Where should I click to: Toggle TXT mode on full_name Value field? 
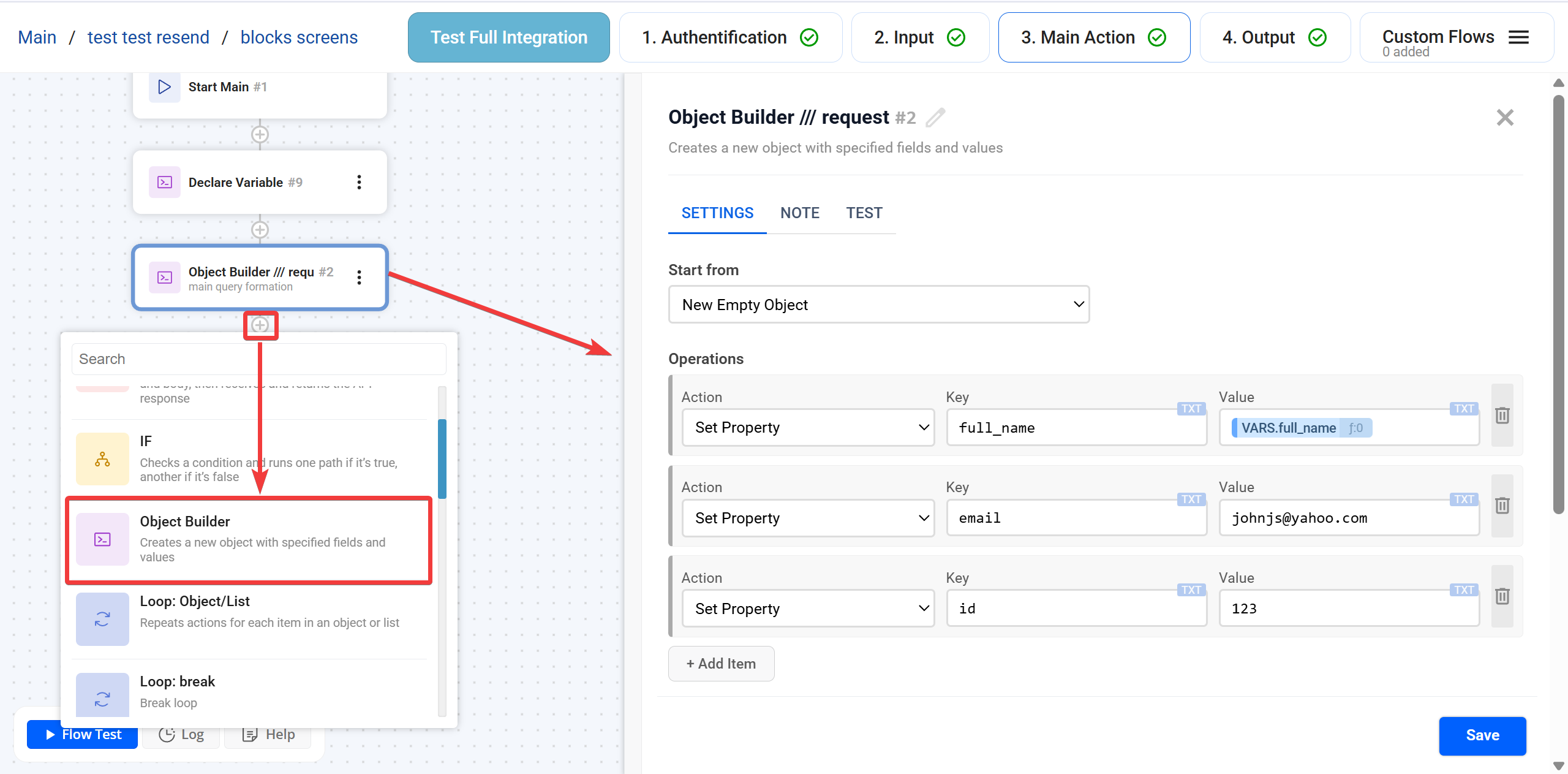tap(1463, 408)
